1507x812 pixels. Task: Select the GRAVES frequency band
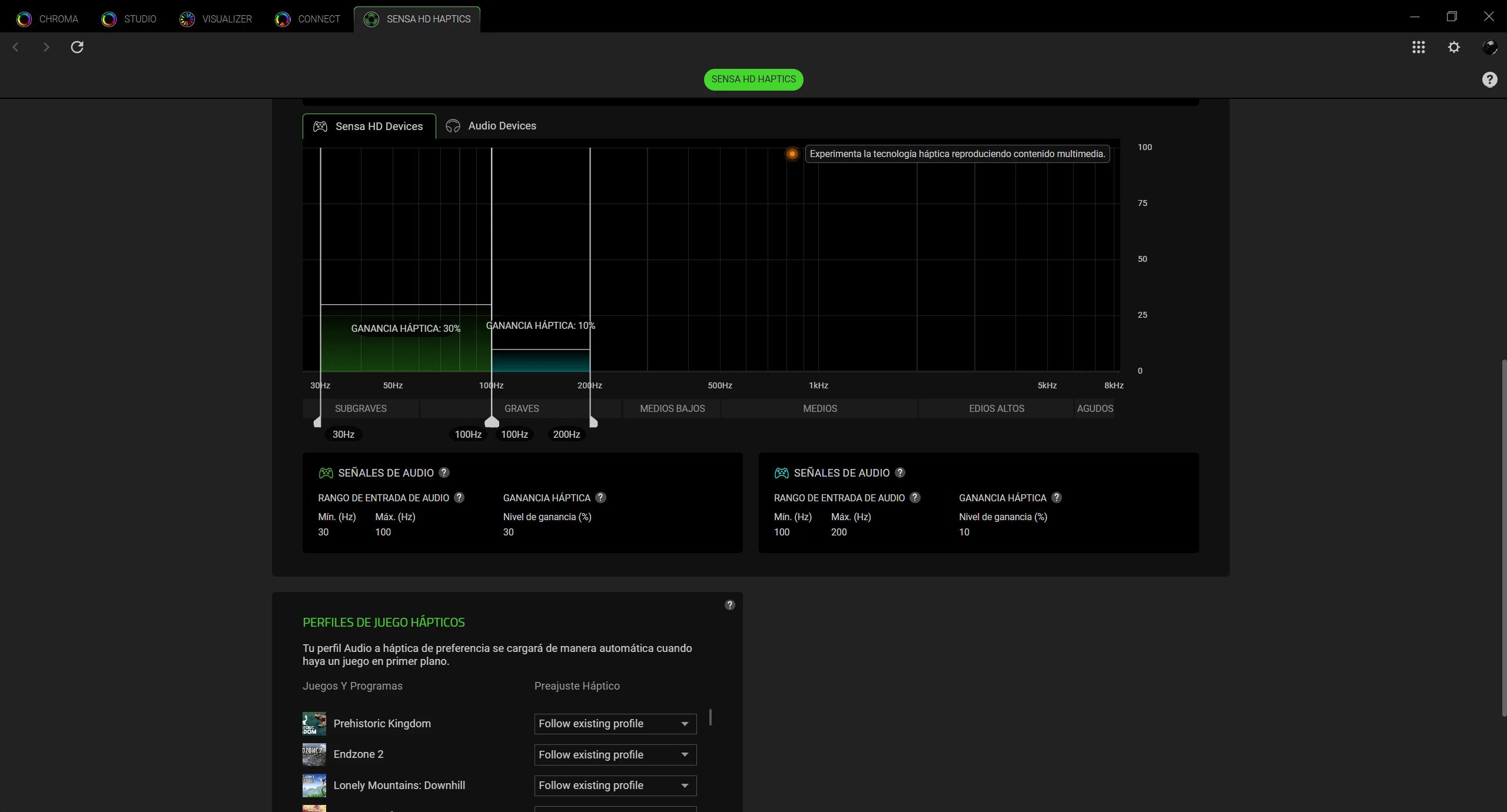[522, 408]
